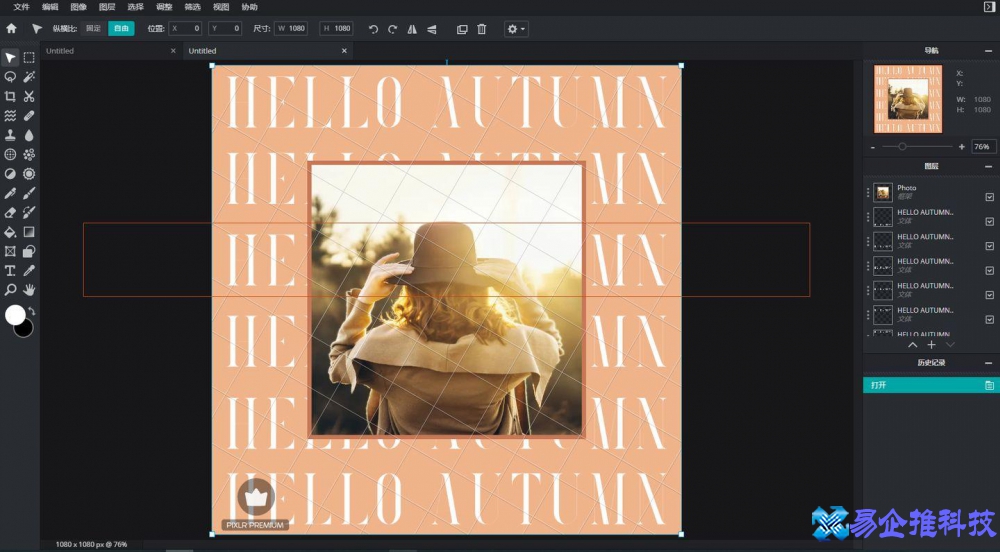The width and height of the screenshot is (1000, 552).
Task: Click the white foreground color swatch
Action: pyautogui.click(x=15, y=315)
